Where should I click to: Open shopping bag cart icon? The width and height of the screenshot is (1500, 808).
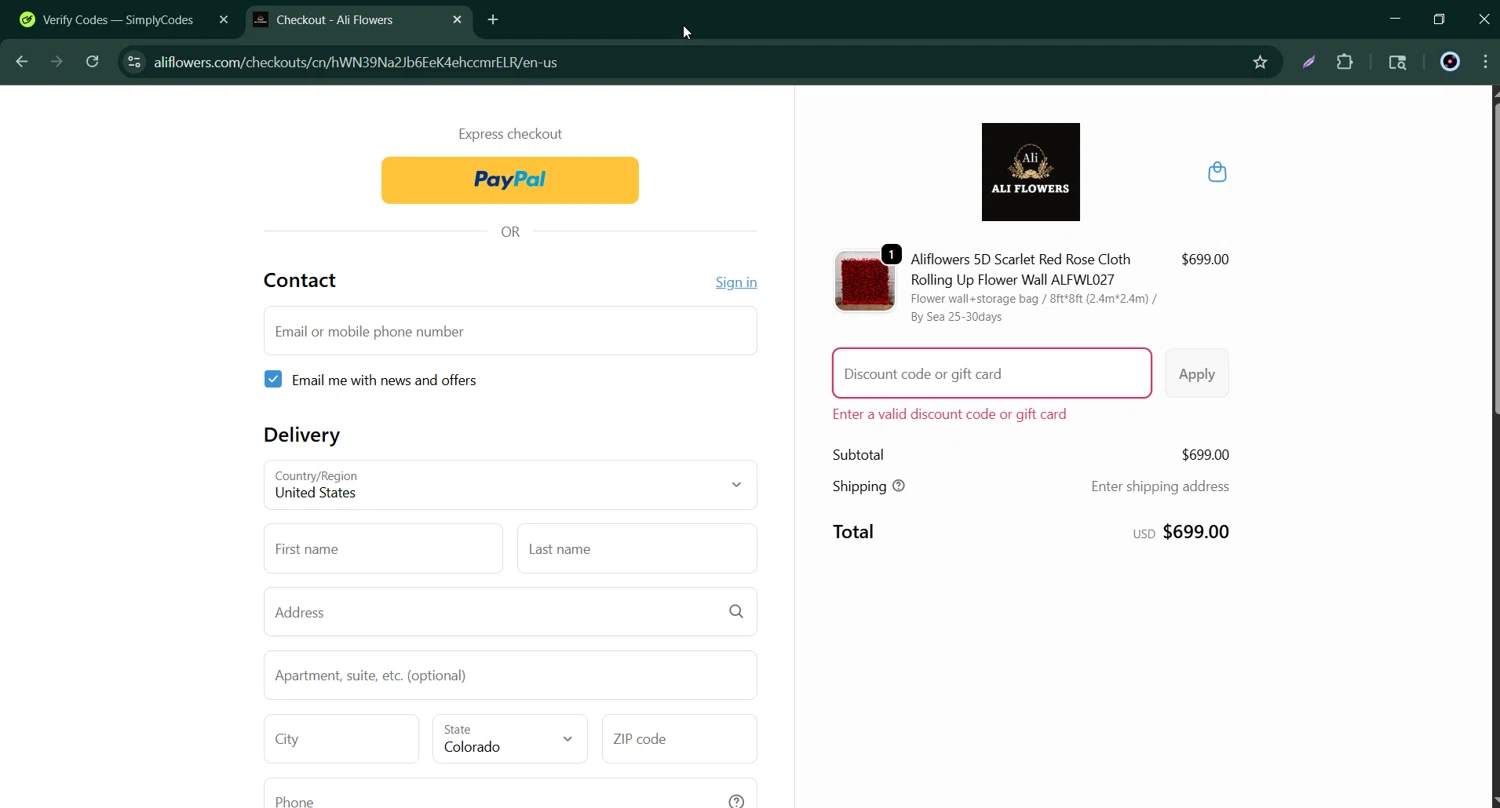pyautogui.click(x=1217, y=172)
